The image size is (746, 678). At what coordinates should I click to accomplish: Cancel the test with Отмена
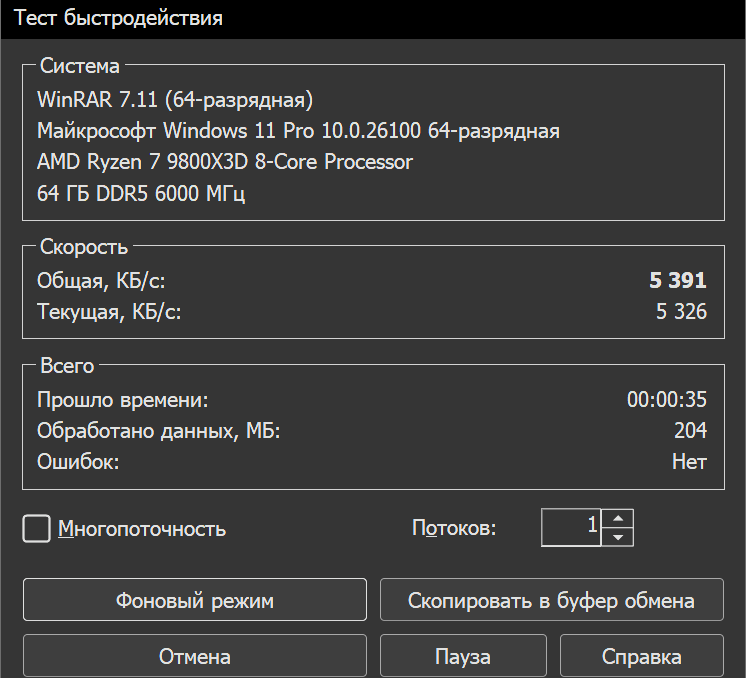point(195,656)
